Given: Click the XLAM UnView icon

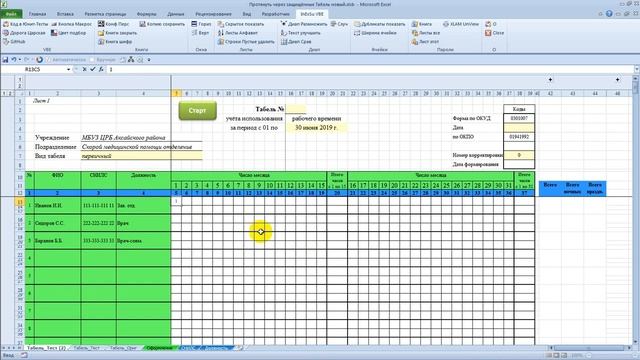Looking at the screenshot, I should tap(446, 24).
